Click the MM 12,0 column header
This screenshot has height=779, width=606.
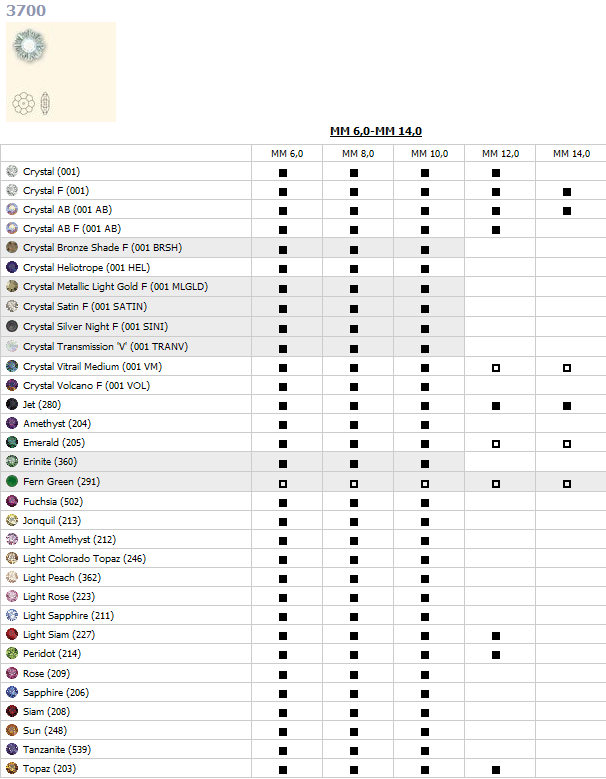(x=500, y=154)
